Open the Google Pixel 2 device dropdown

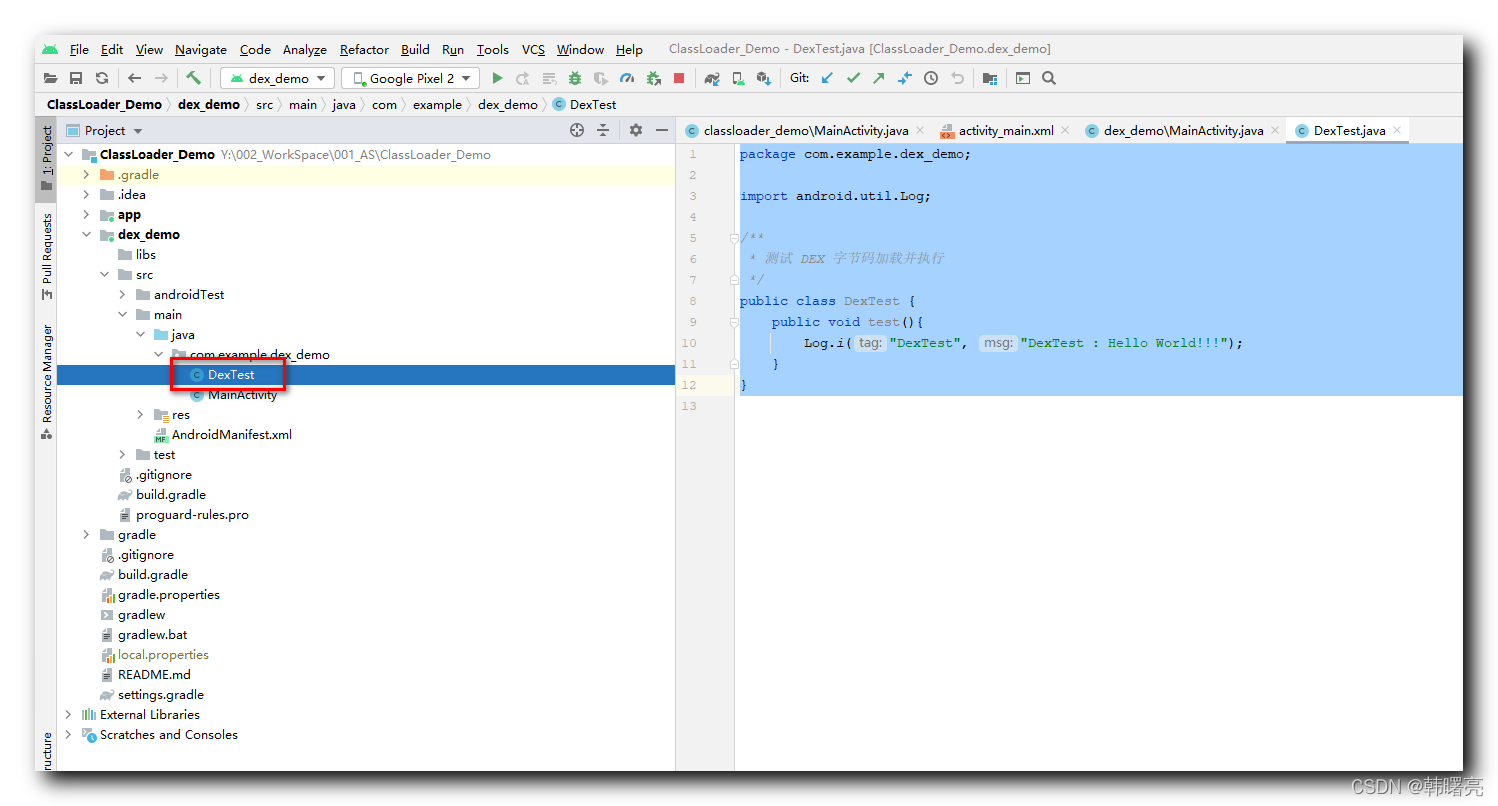pos(411,78)
